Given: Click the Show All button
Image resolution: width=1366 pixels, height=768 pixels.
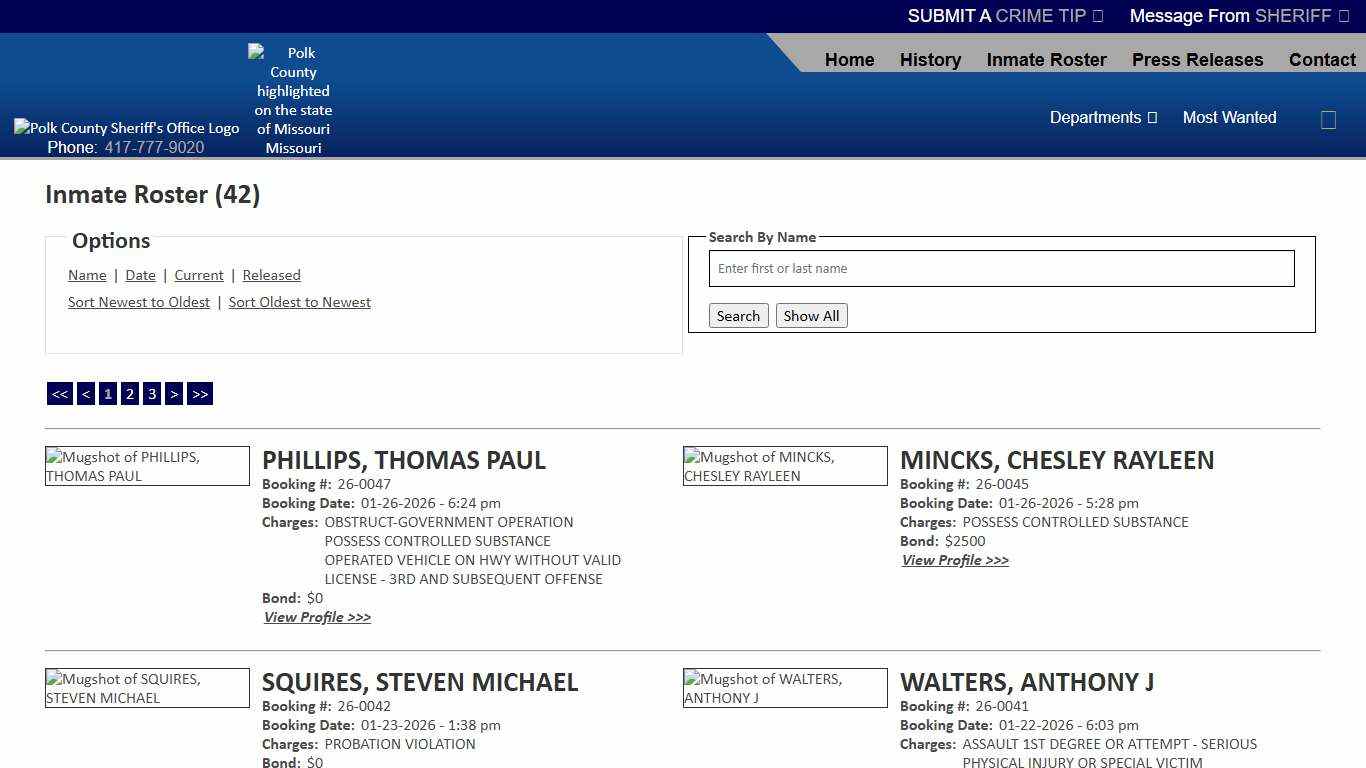Looking at the screenshot, I should (x=811, y=315).
